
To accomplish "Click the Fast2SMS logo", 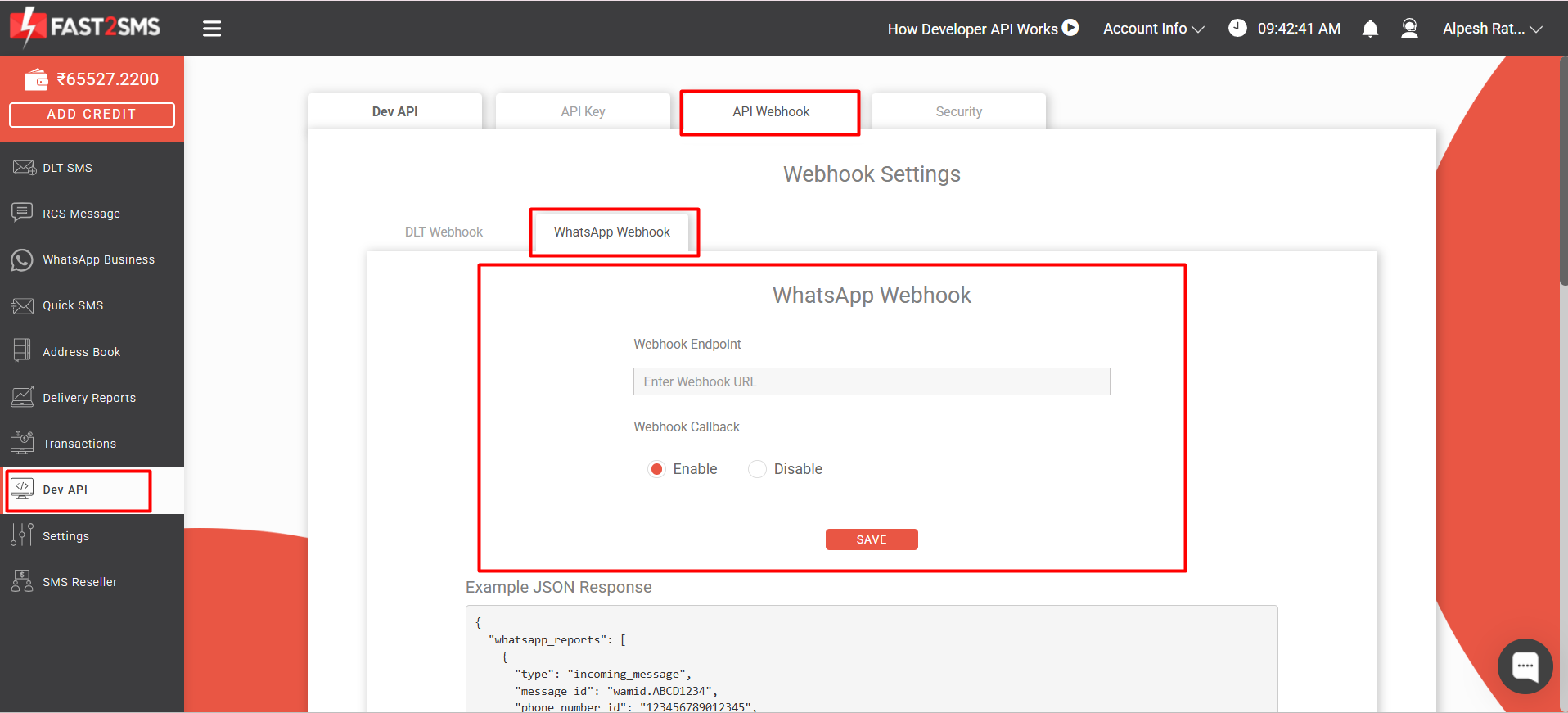I will [85, 28].
